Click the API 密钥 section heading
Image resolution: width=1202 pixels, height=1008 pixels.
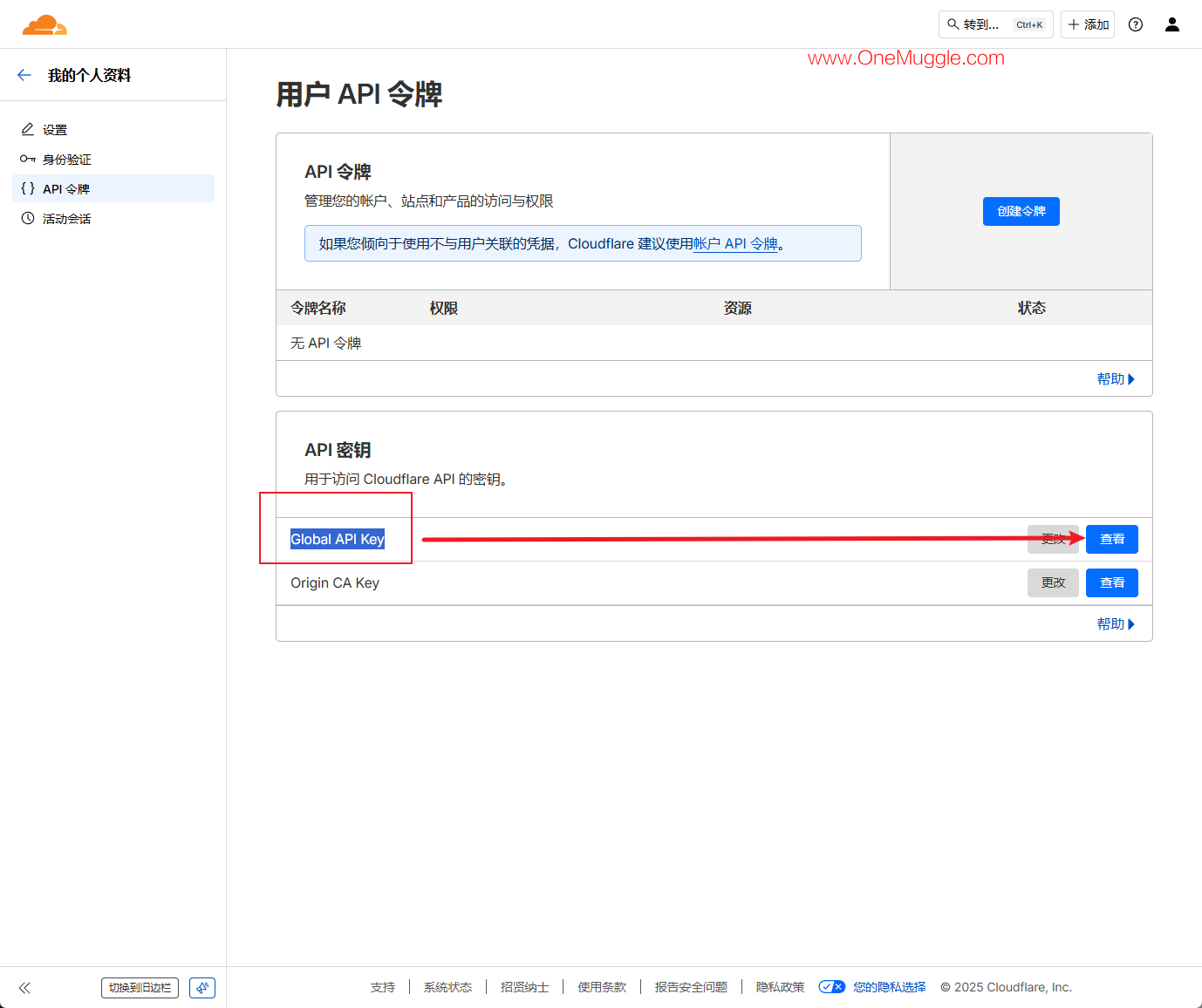(338, 450)
